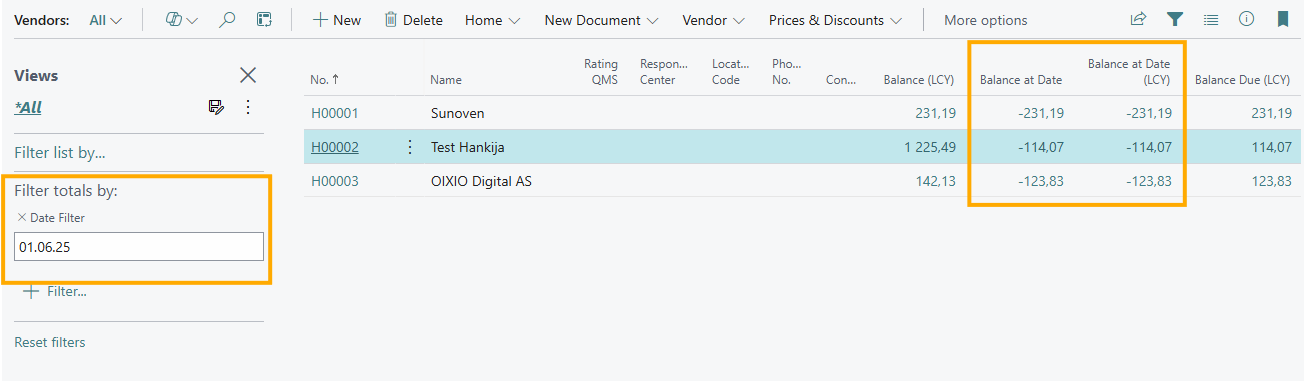Expand the Vendors All view dropdown
Screen dimensions: 1304x381
coord(106,20)
